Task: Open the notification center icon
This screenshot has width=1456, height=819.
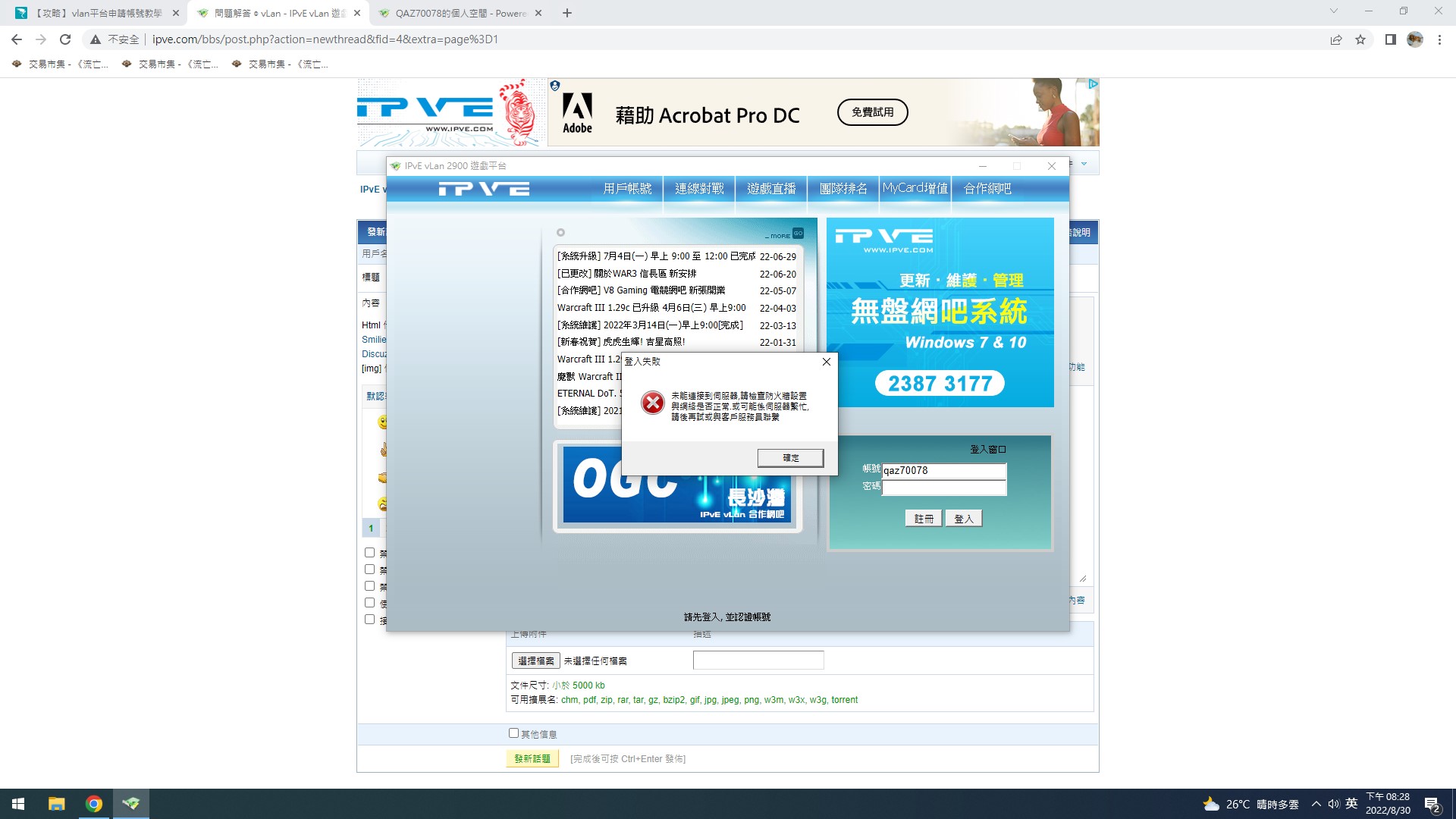Action: [1432, 804]
